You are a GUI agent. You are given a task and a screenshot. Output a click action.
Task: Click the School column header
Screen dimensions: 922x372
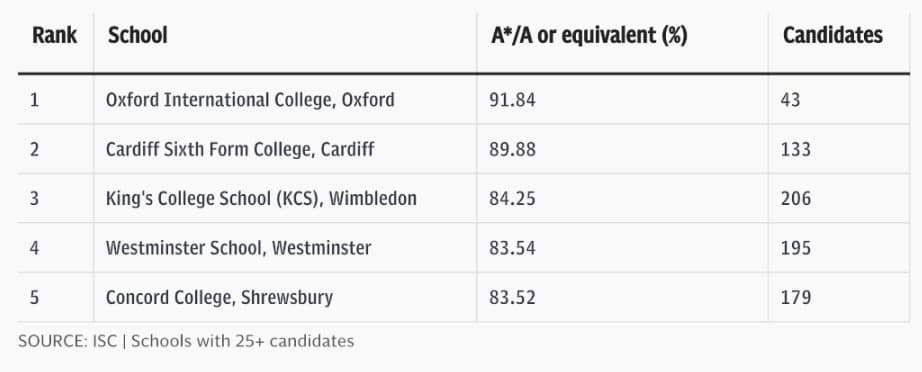pos(138,36)
